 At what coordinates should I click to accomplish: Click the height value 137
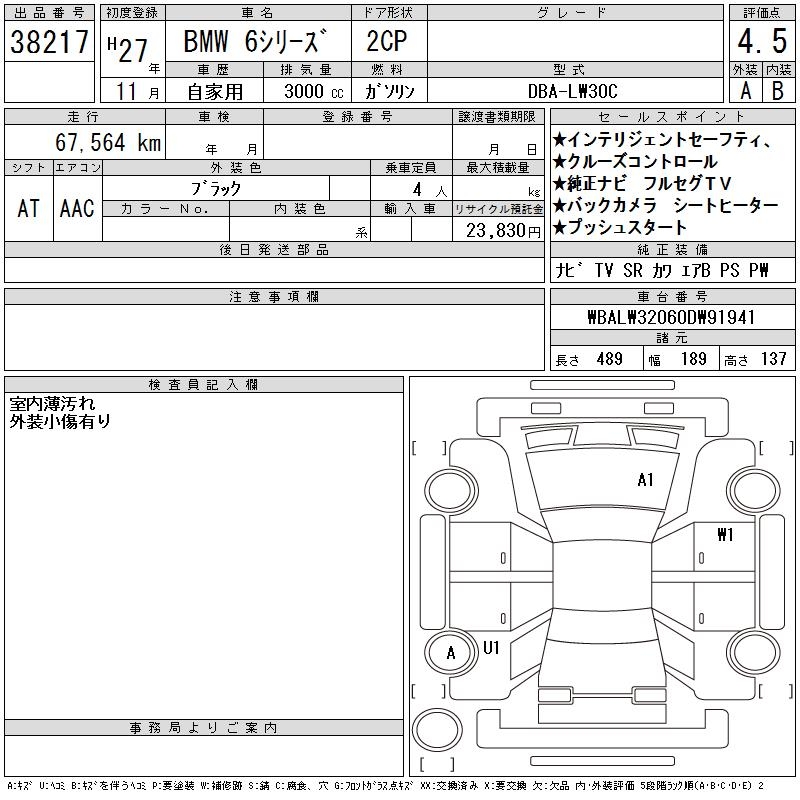point(773,359)
